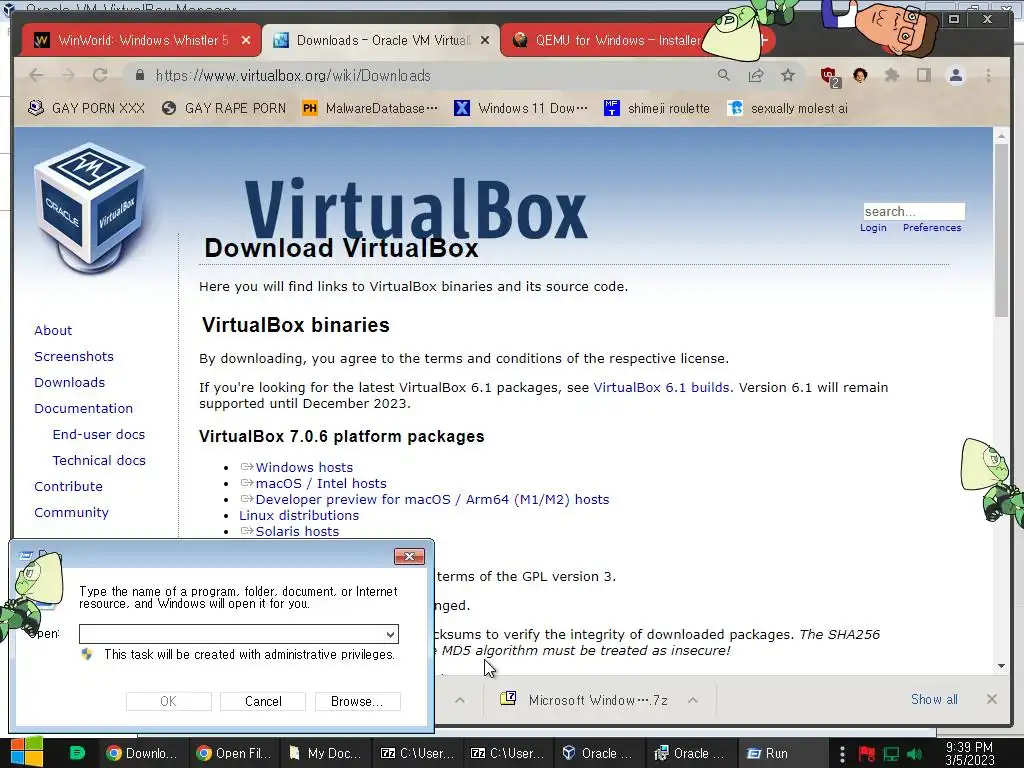Expand the Run dialog Open combo box
This screenshot has width=1024, height=768.
pos(390,634)
